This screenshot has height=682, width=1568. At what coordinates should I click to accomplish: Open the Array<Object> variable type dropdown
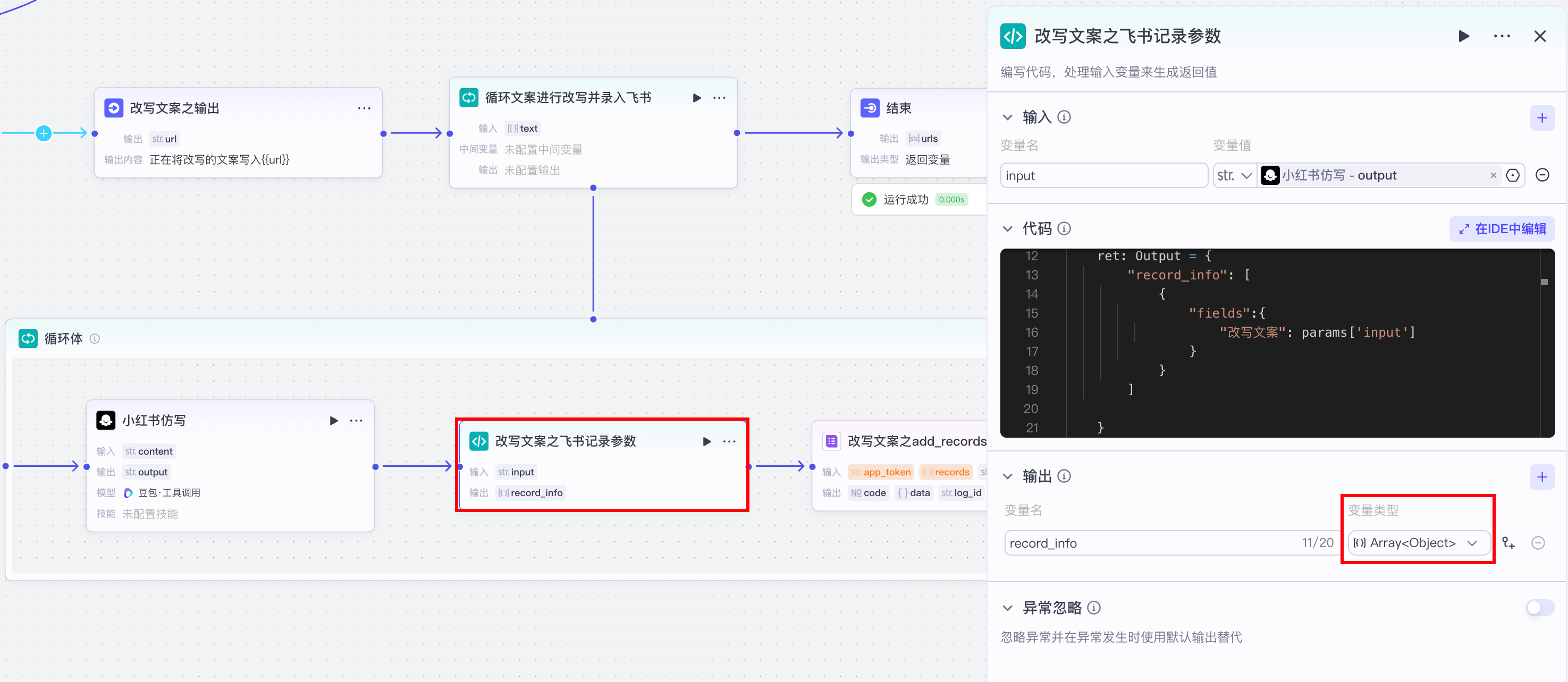pyautogui.click(x=1418, y=543)
